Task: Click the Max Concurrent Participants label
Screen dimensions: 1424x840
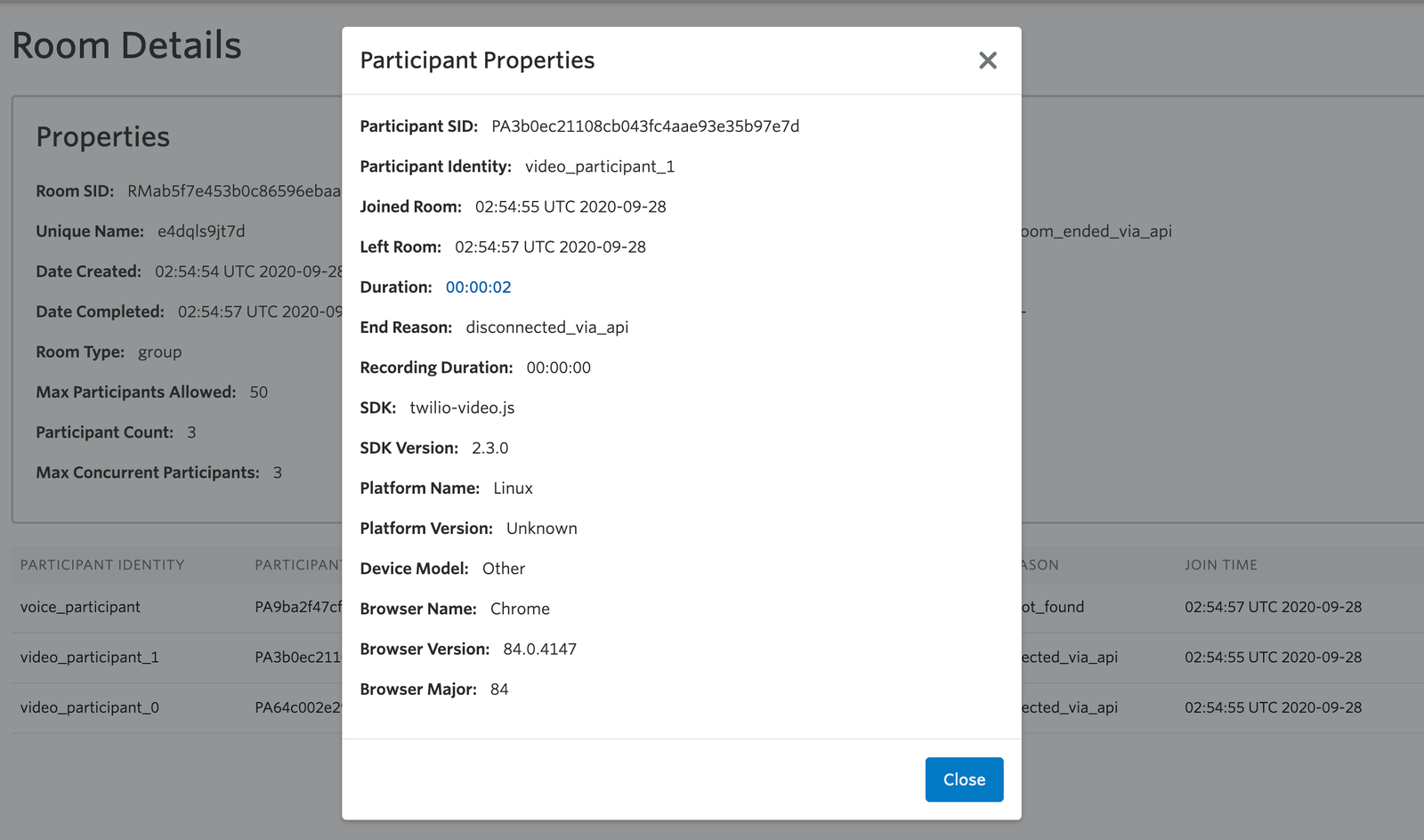Action: tap(148, 472)
